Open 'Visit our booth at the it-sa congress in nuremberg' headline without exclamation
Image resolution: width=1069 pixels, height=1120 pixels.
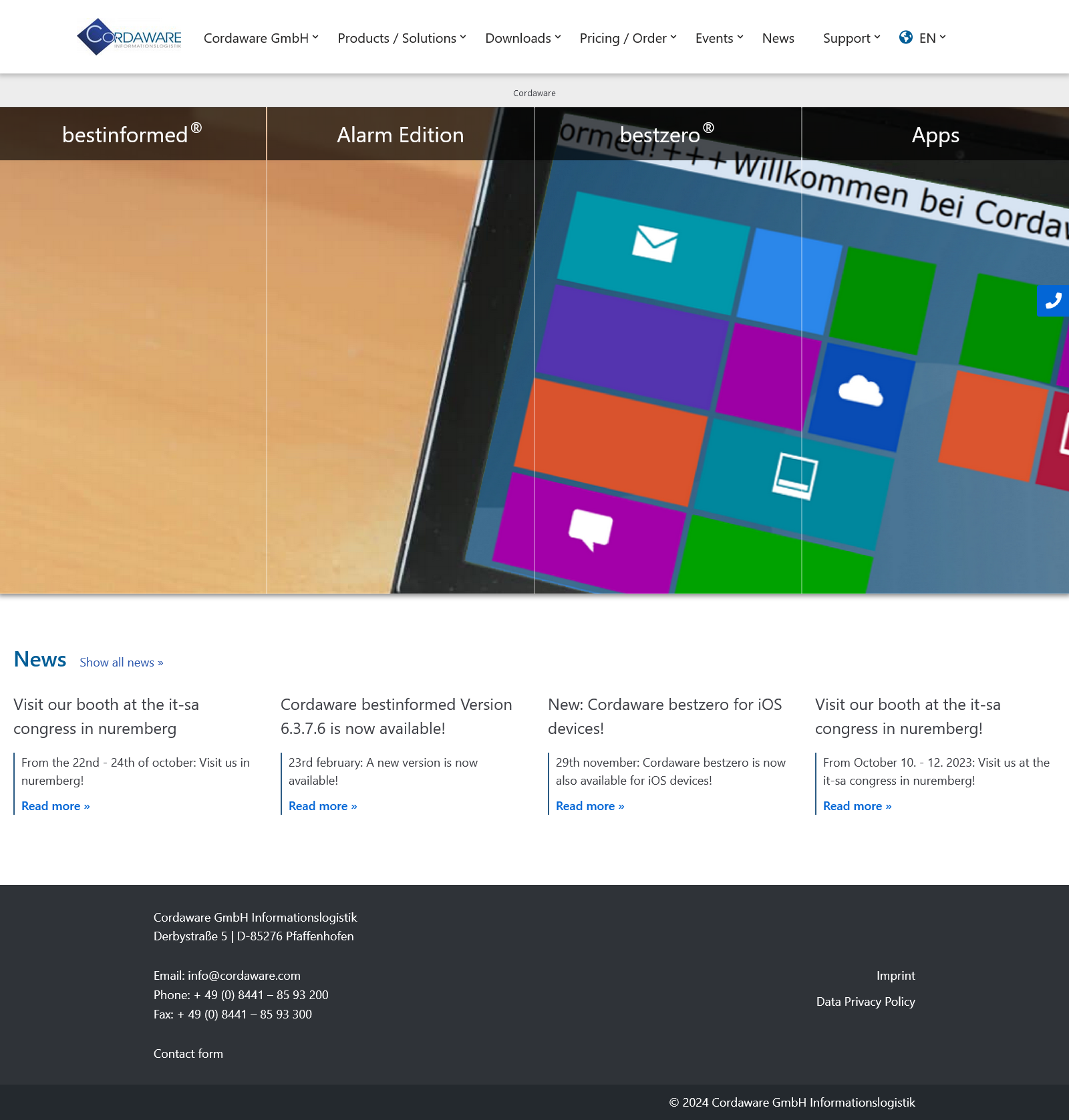(x=106, y=717)
